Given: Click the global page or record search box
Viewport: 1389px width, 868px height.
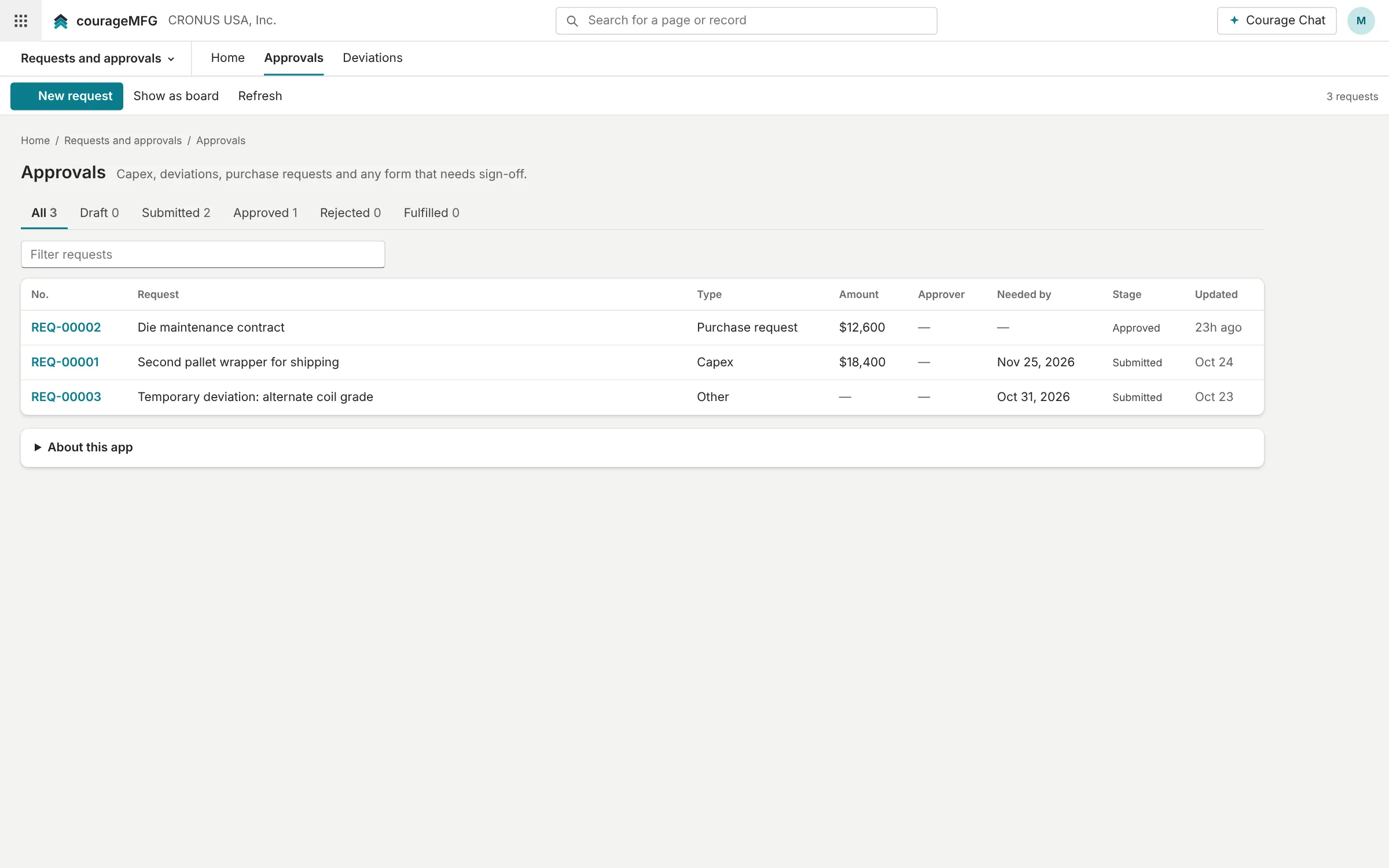Looking at the screenshot, I should 746,21.
